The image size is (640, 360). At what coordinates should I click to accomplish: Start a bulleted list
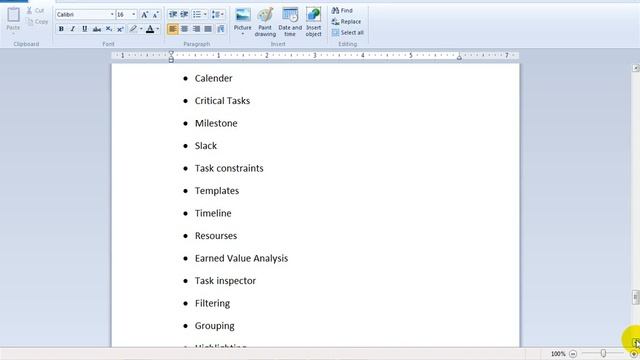pyautogui.click(x=197, y=15)
